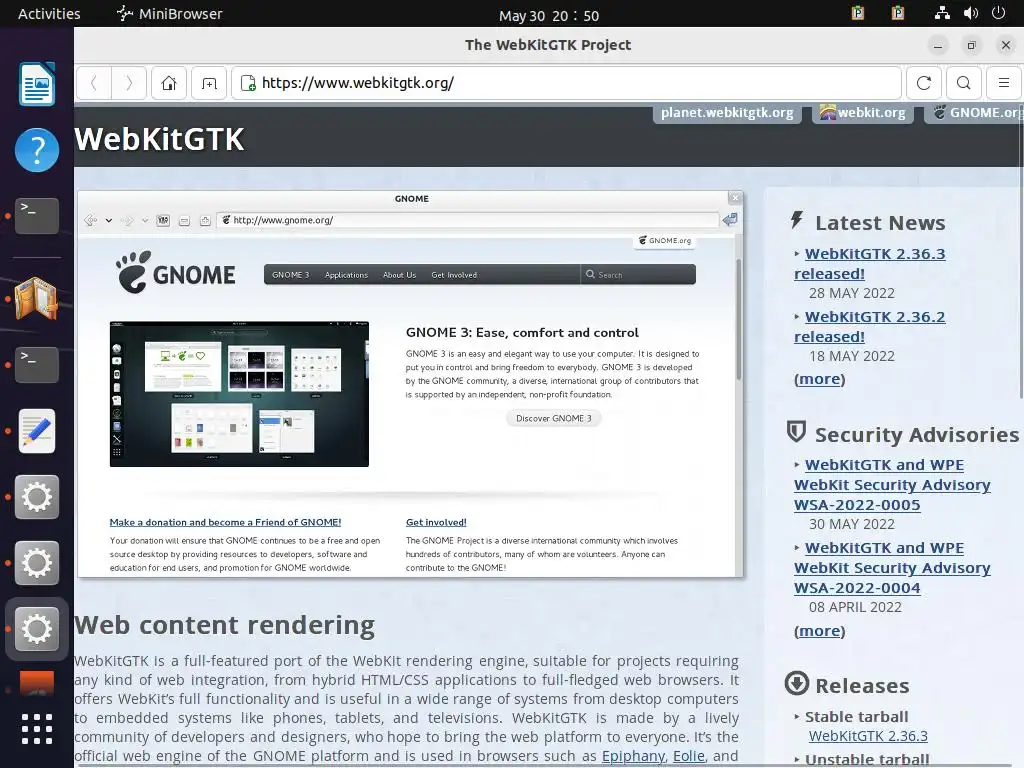Viewport: 1024px width, 768px height.
Task: Show Applications grid in the dock
Action: click(x=37, y=729)
